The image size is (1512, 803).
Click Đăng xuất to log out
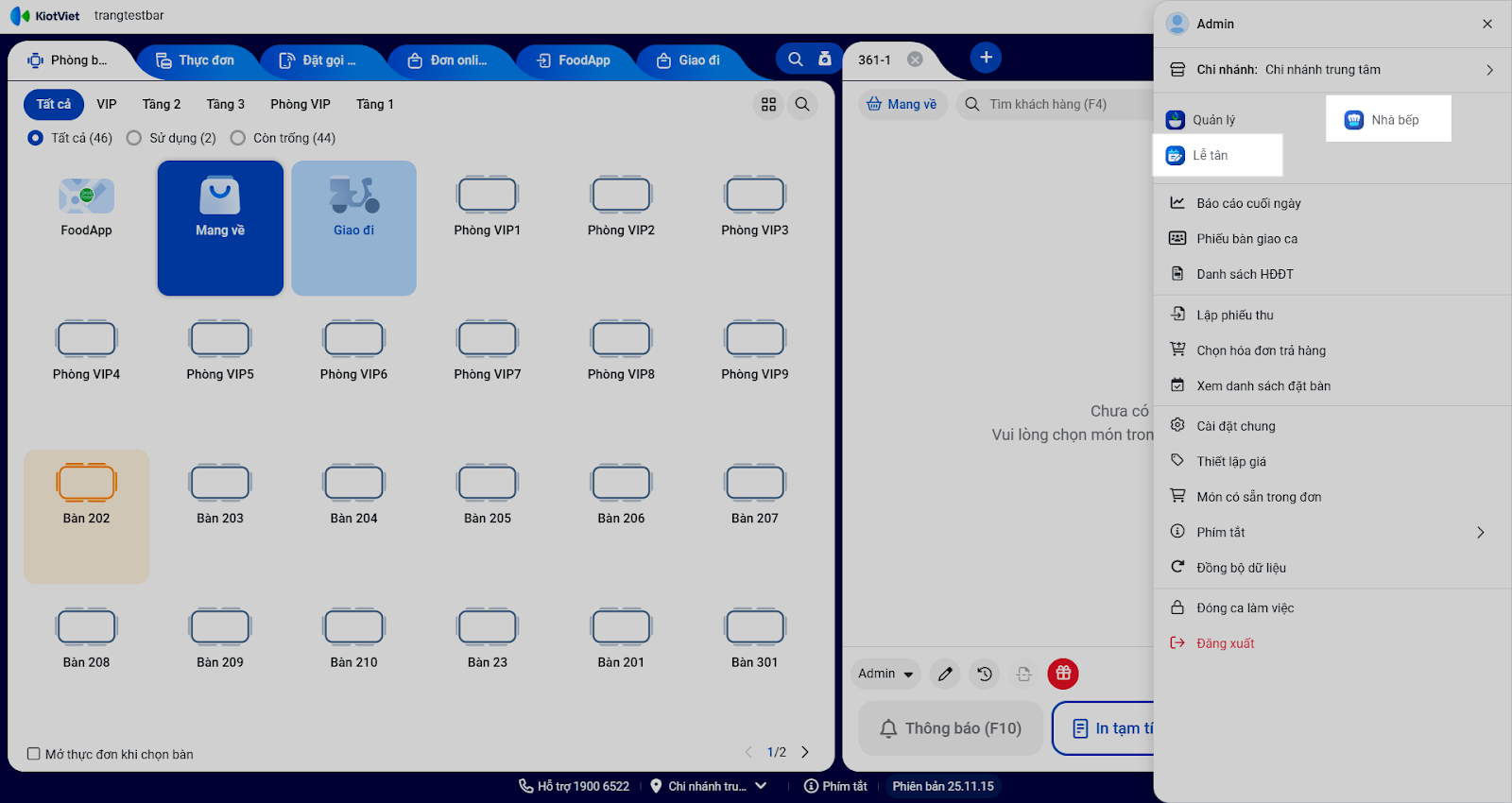[1332, 643]
